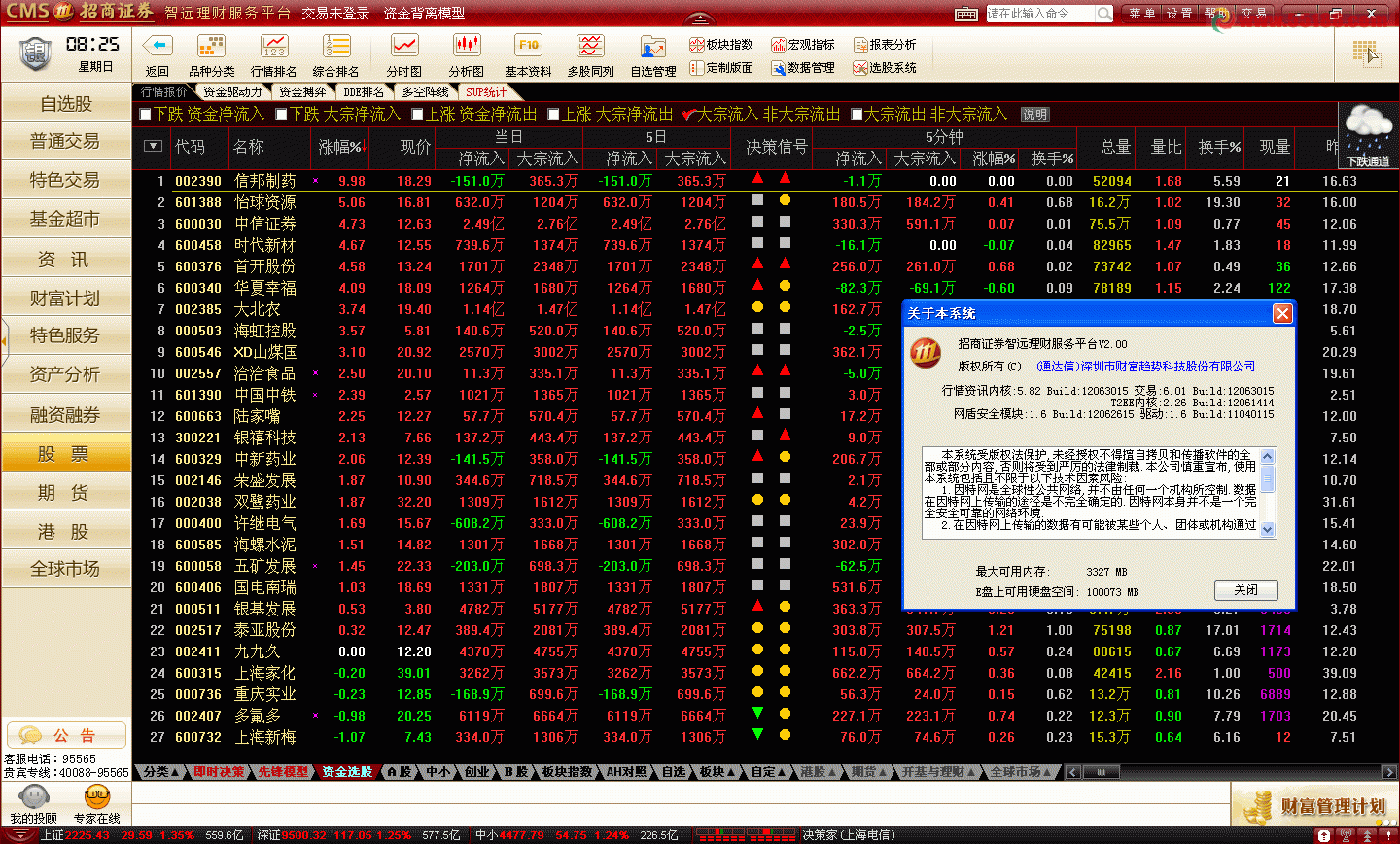Image resolution: width=1400 pixels, height=844 pixels.
Task: Open the column dropdown beside 代码 header
Action: pyautogui.click(x=153, y=146)
